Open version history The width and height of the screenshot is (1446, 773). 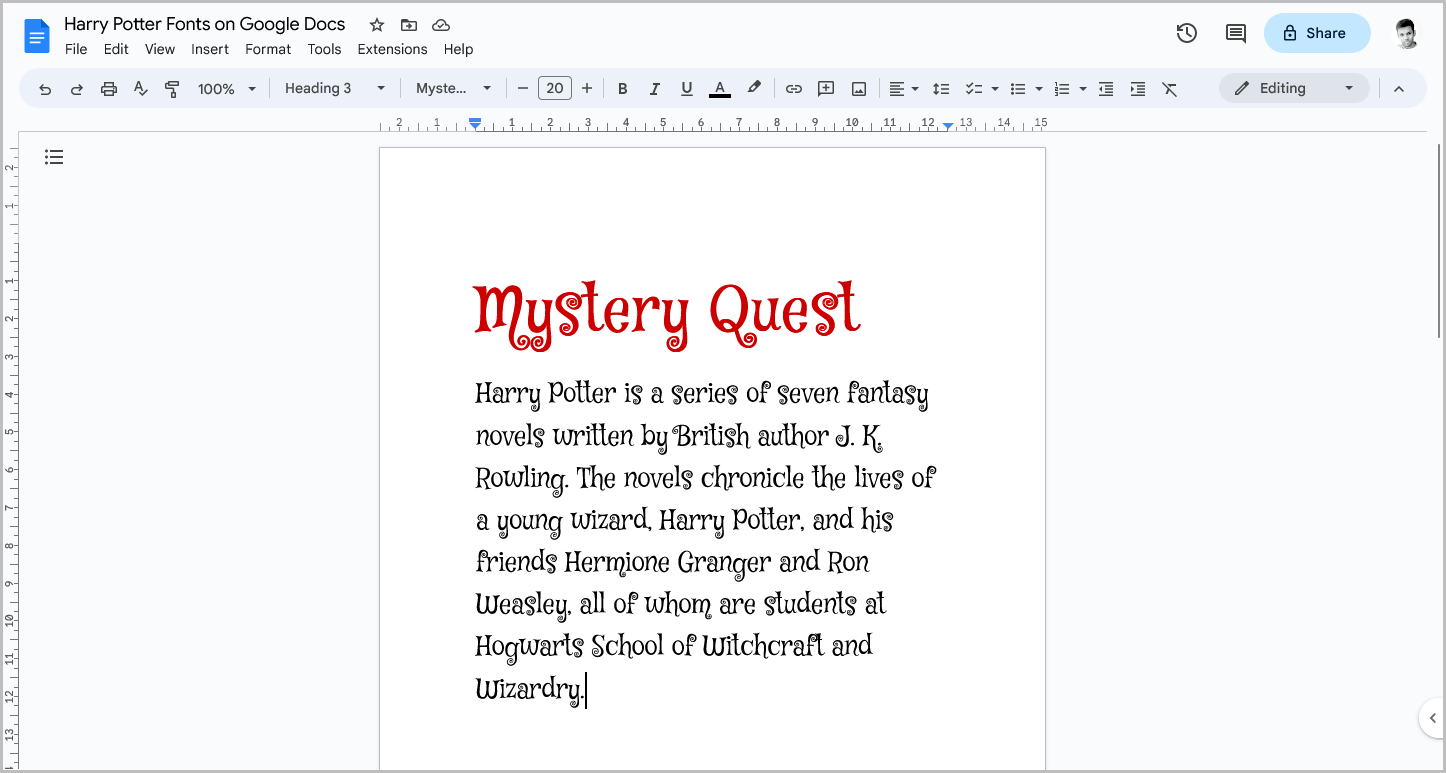[x=1186, y=32]
